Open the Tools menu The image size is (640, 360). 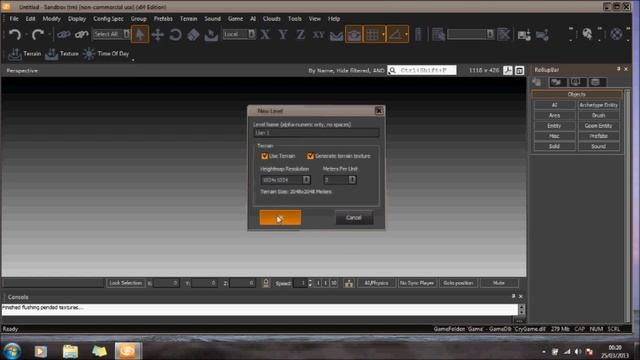[x=295, y=19]
